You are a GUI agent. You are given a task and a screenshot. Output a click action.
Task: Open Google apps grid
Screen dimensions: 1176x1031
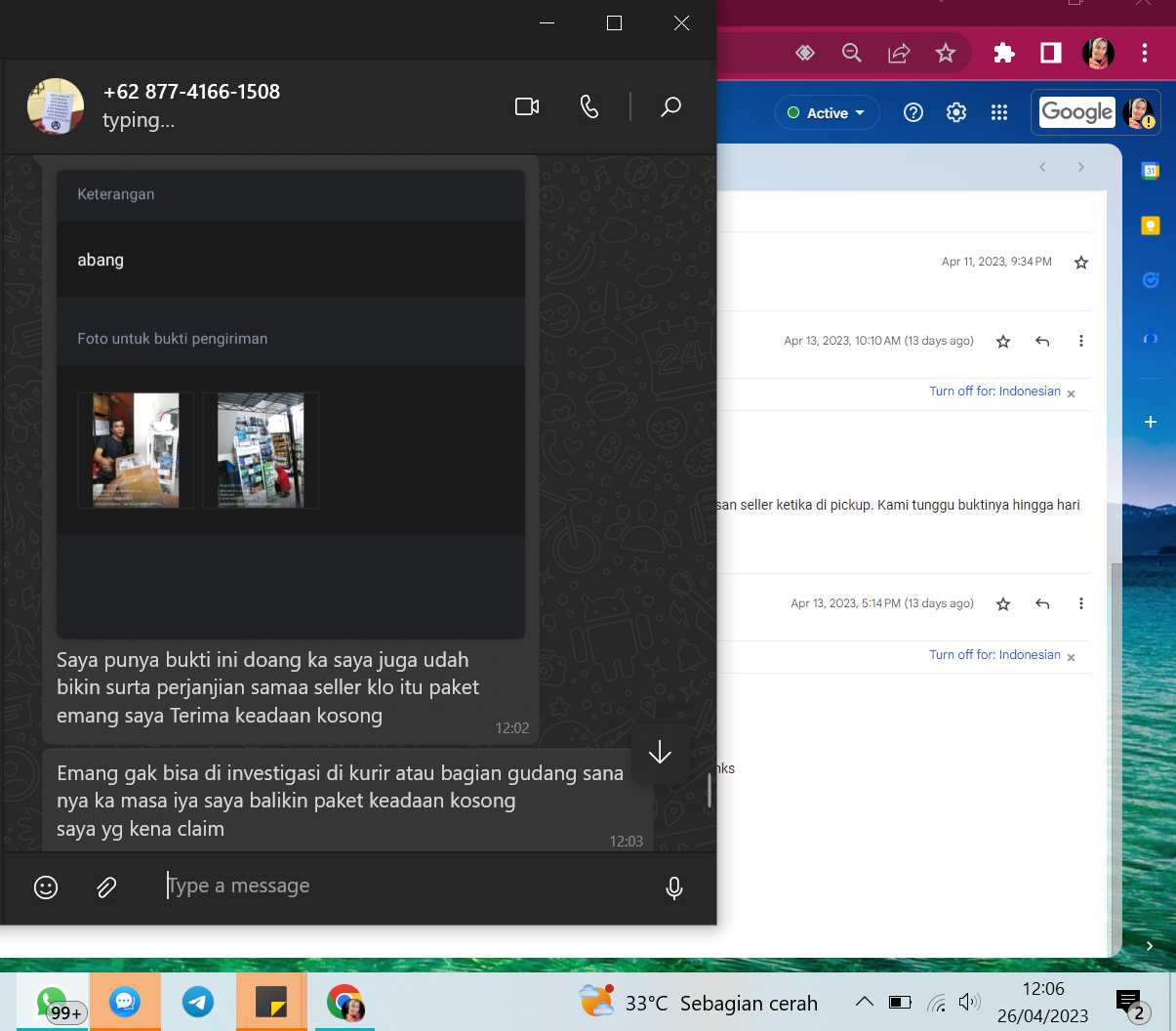pyautogui.click(x=999, y=112)
